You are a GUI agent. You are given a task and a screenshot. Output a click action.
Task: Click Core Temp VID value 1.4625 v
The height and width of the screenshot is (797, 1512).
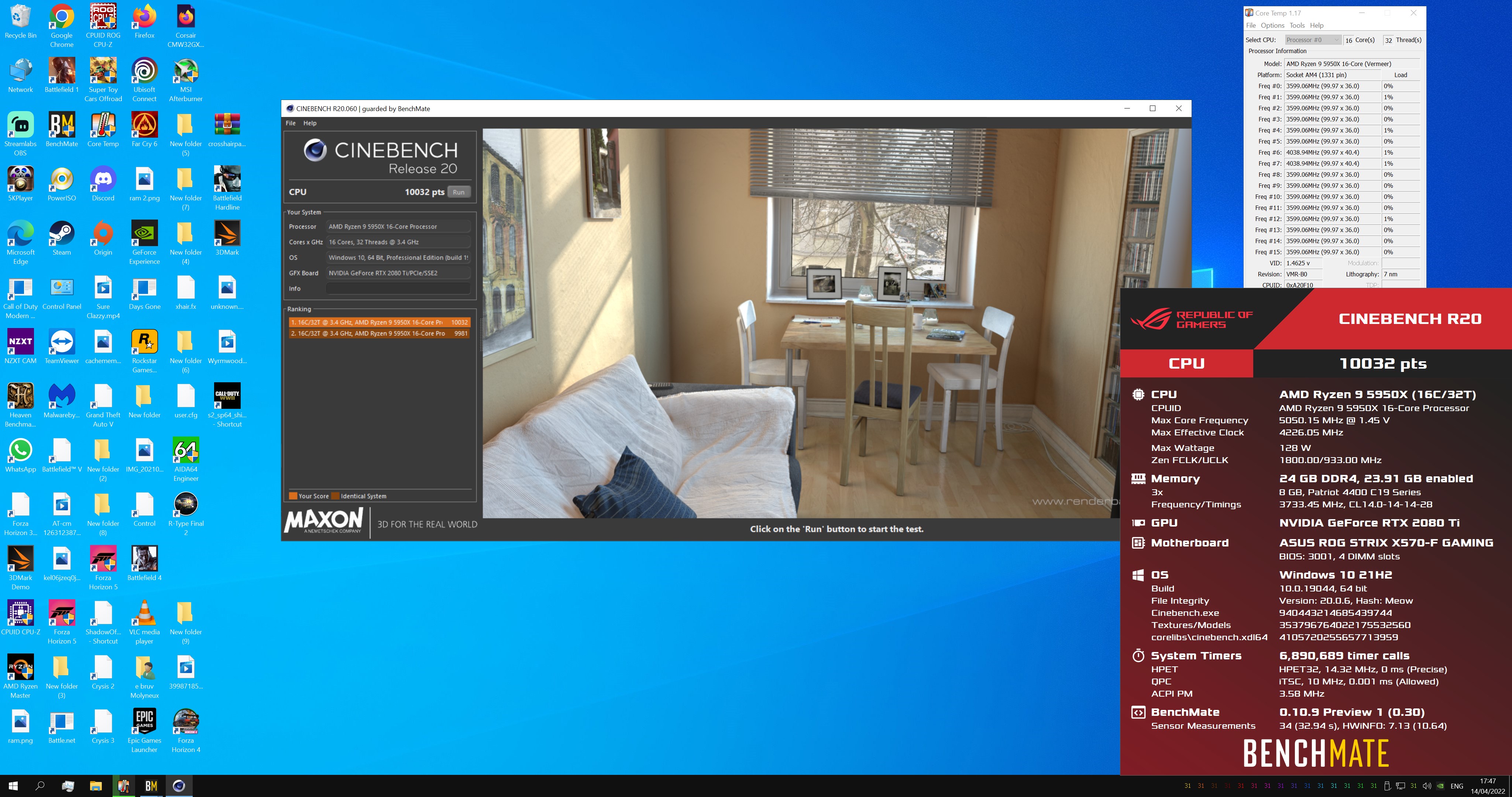[x=1302, y=263]
